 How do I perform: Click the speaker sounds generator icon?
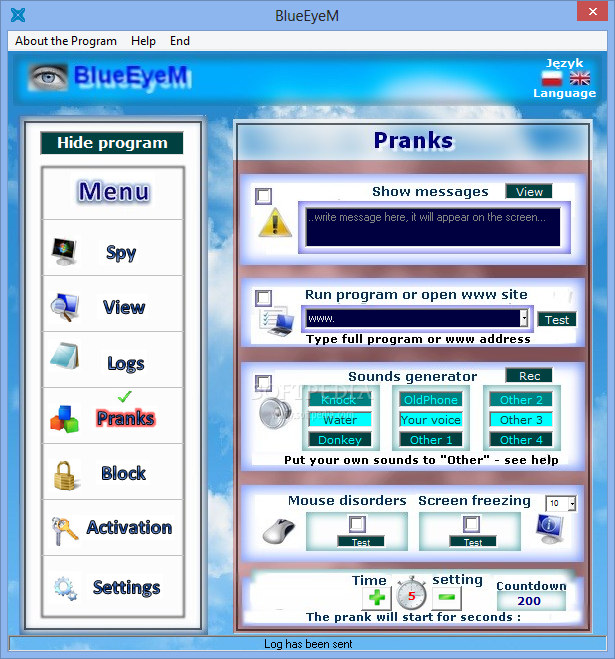coord(275,413)
